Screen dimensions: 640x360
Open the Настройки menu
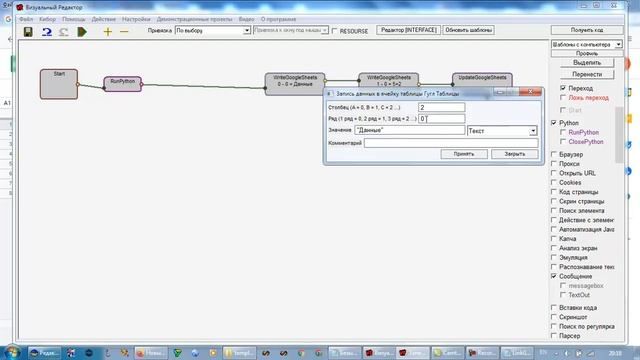coord(136,19)
